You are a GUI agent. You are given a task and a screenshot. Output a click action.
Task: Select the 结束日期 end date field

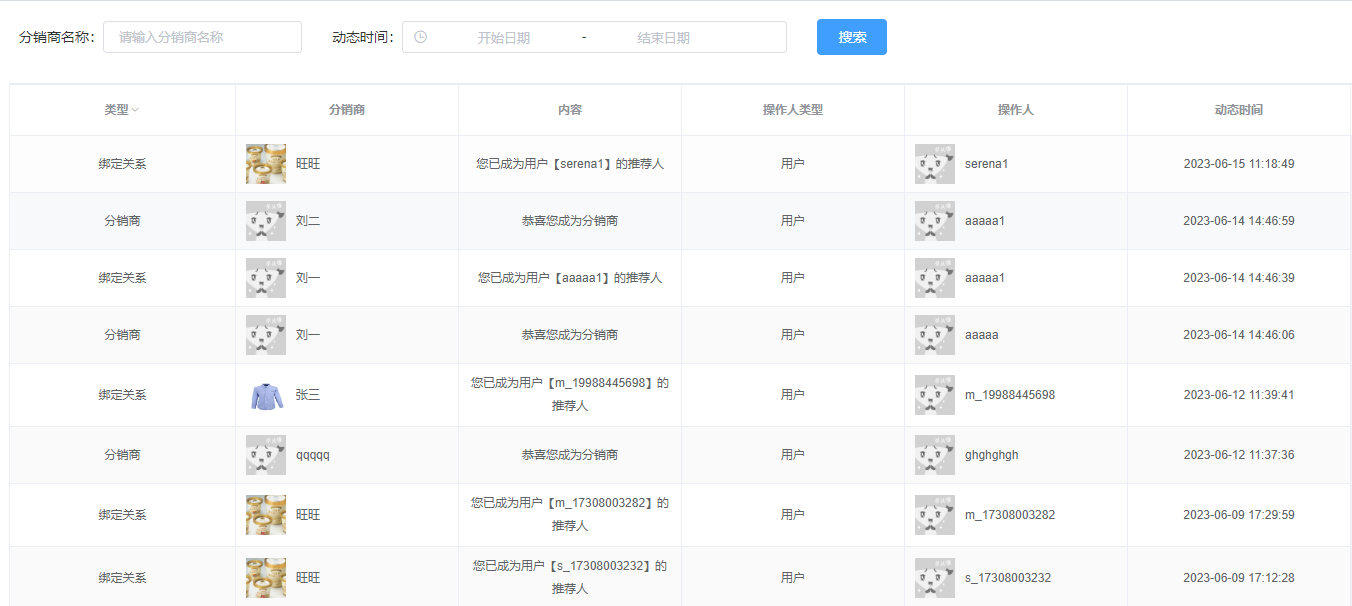(664, 37)
